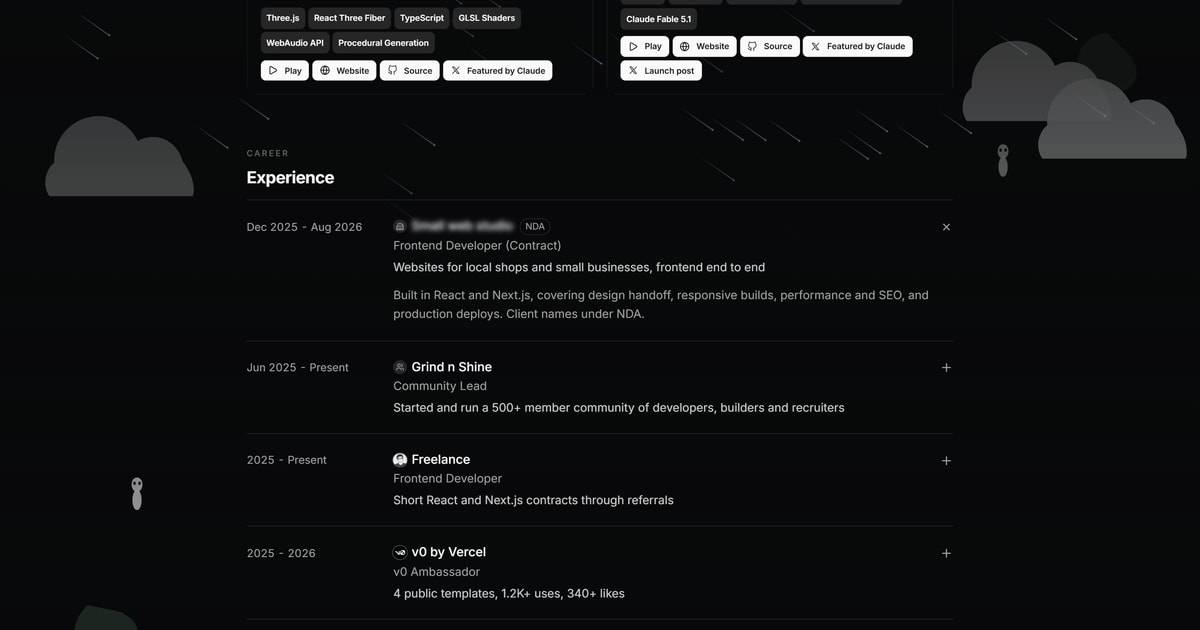
Task: Select the TypeScript tag
Action: (422, 18)
